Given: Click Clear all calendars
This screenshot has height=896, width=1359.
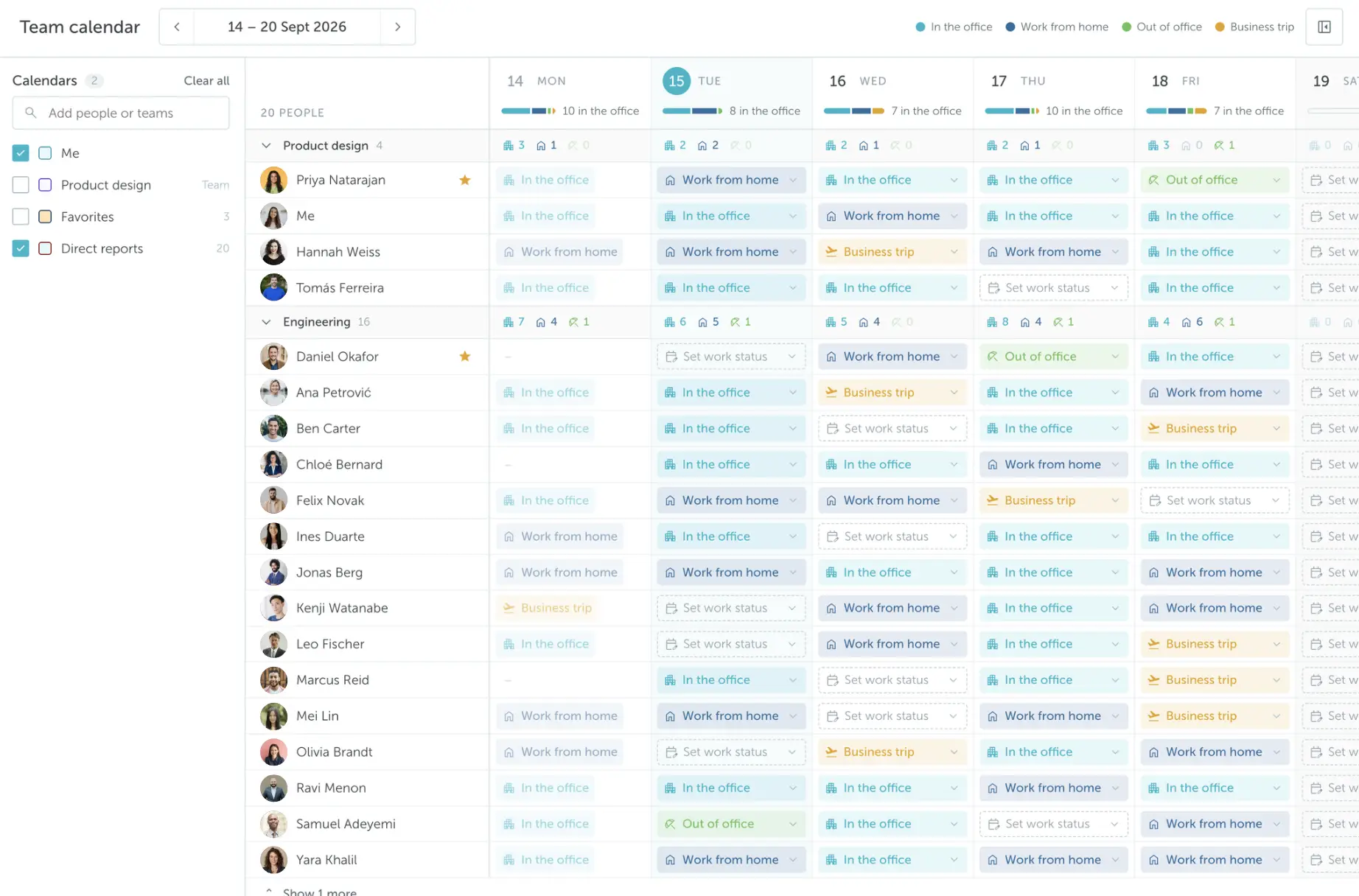Looking at the screenshot, I should coord(206,80).
